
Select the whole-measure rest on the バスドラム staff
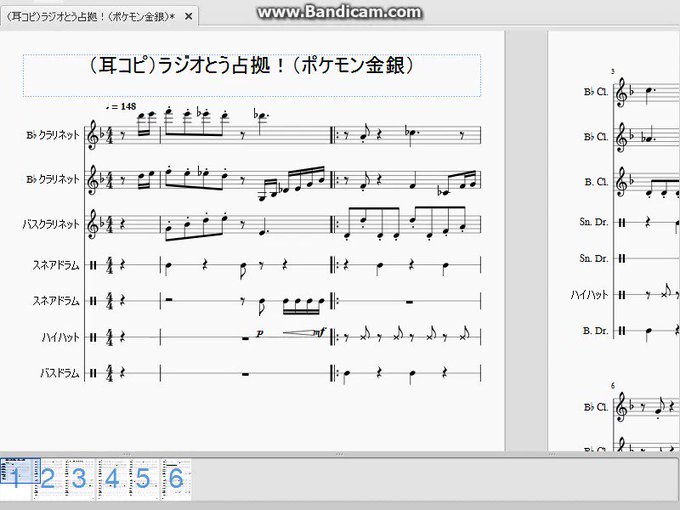click(x=245, y=374)
